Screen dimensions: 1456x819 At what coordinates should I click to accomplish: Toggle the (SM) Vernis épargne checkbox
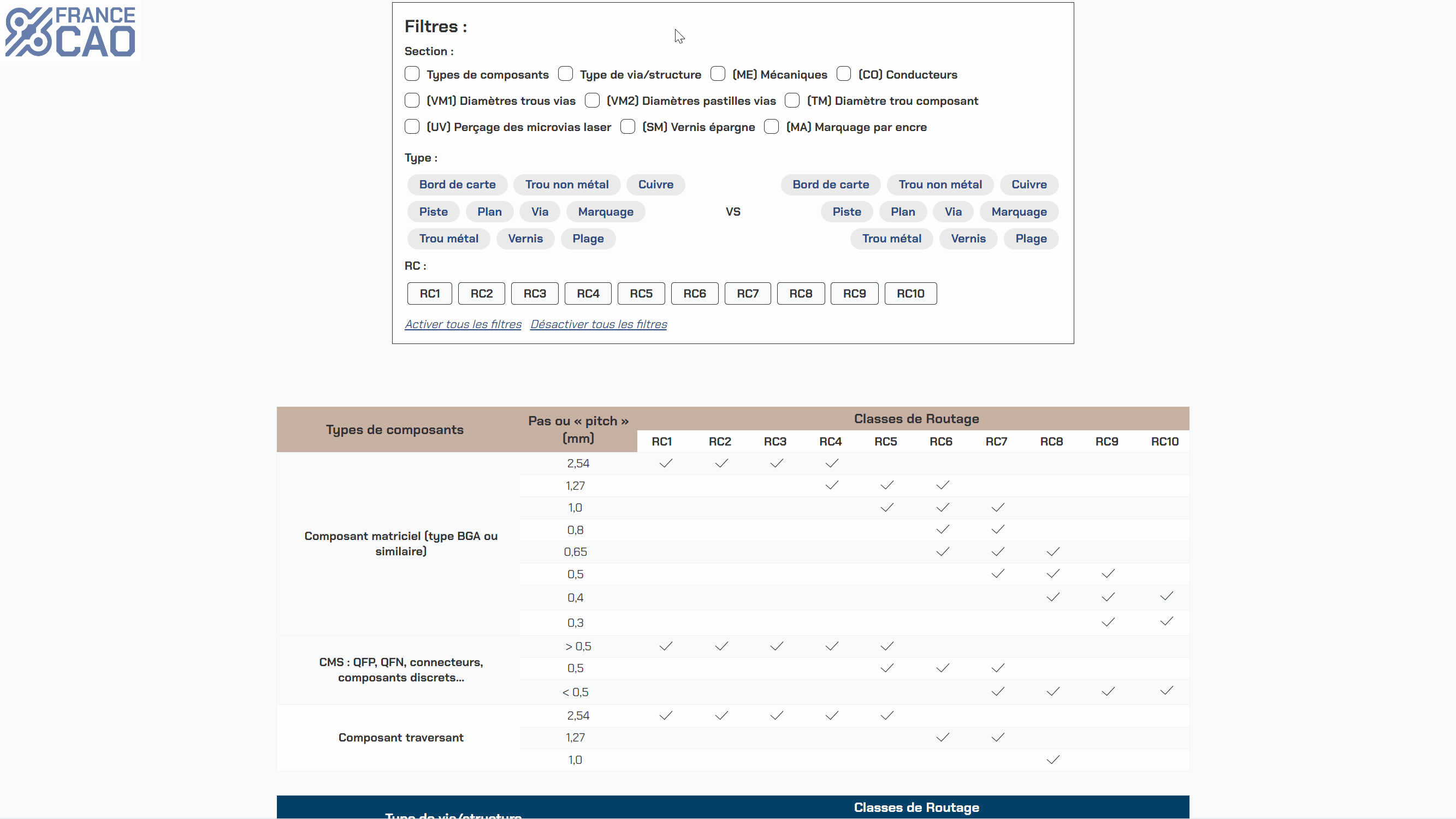628,127
